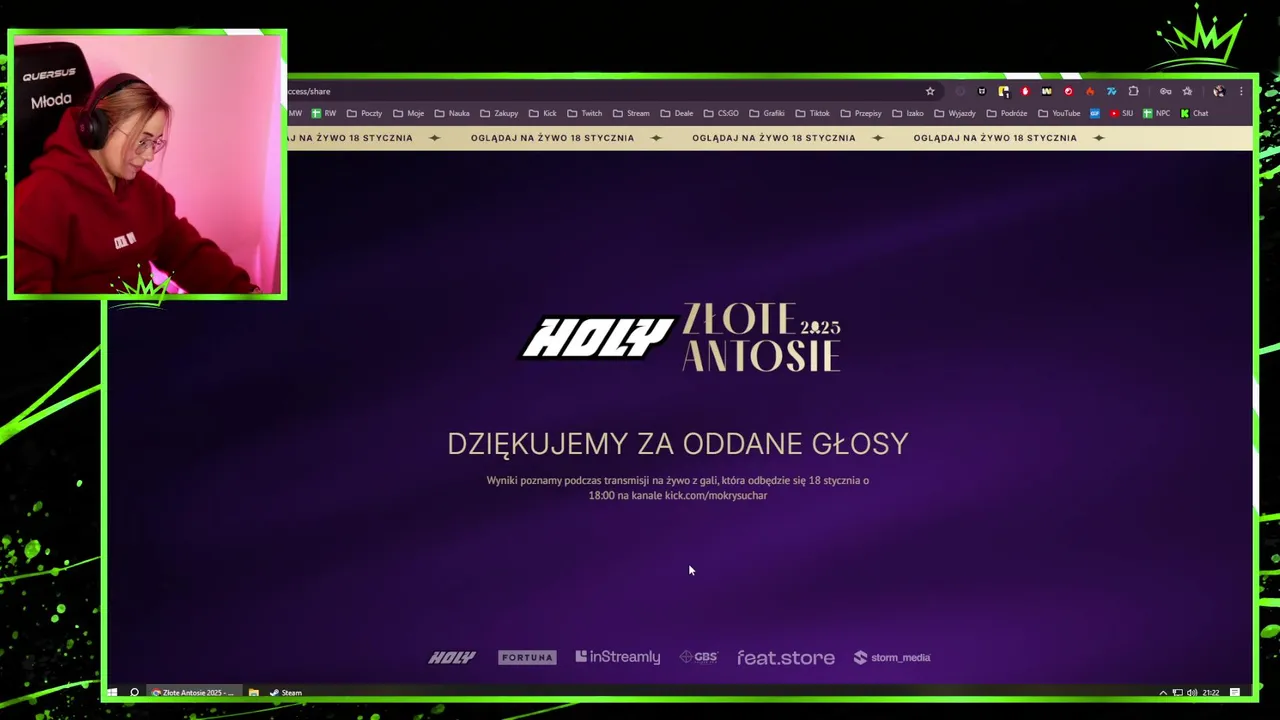Open the Wyjazdy bookmarks folder
The height and width of the screenshot is (720, 1280).
point(955,113)
